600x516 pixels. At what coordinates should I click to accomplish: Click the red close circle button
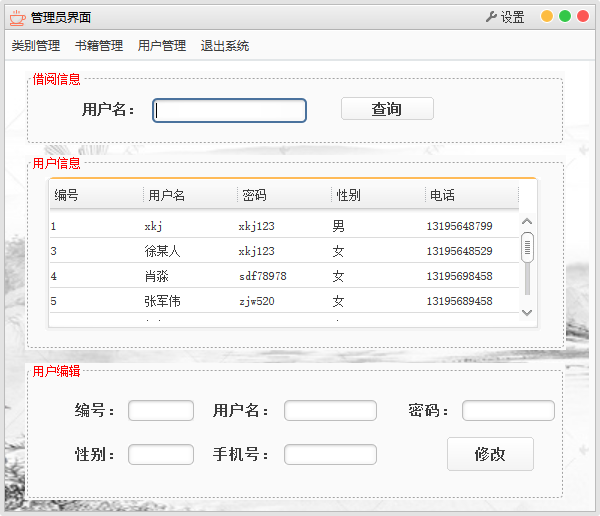point(583,16)
